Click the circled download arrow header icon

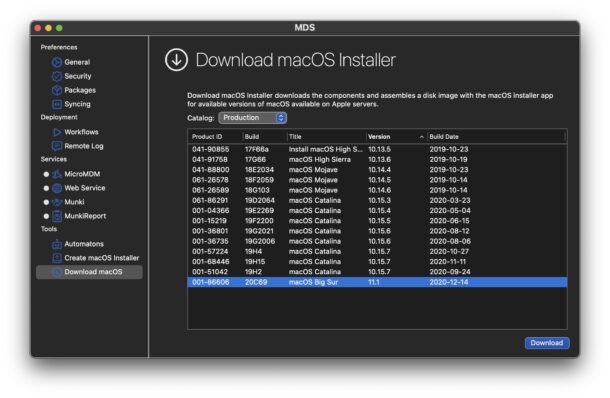tap(176, 60)
